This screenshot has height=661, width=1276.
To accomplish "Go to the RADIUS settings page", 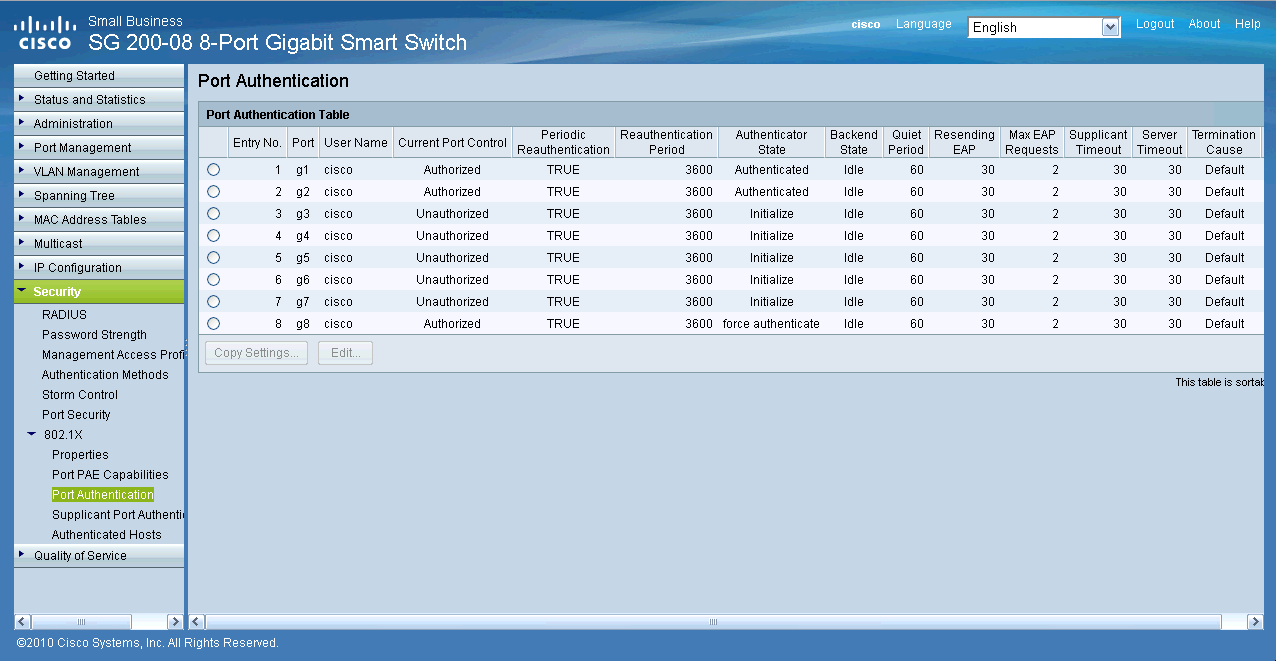I will 64,315.
